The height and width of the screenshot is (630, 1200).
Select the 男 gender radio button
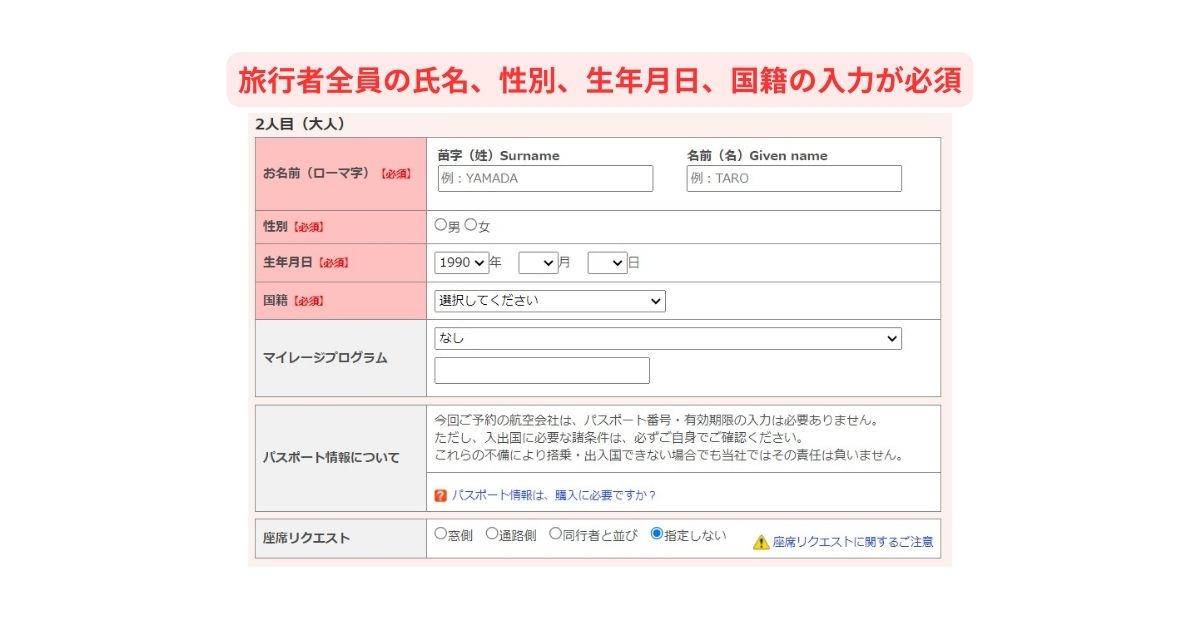[441, 225]
